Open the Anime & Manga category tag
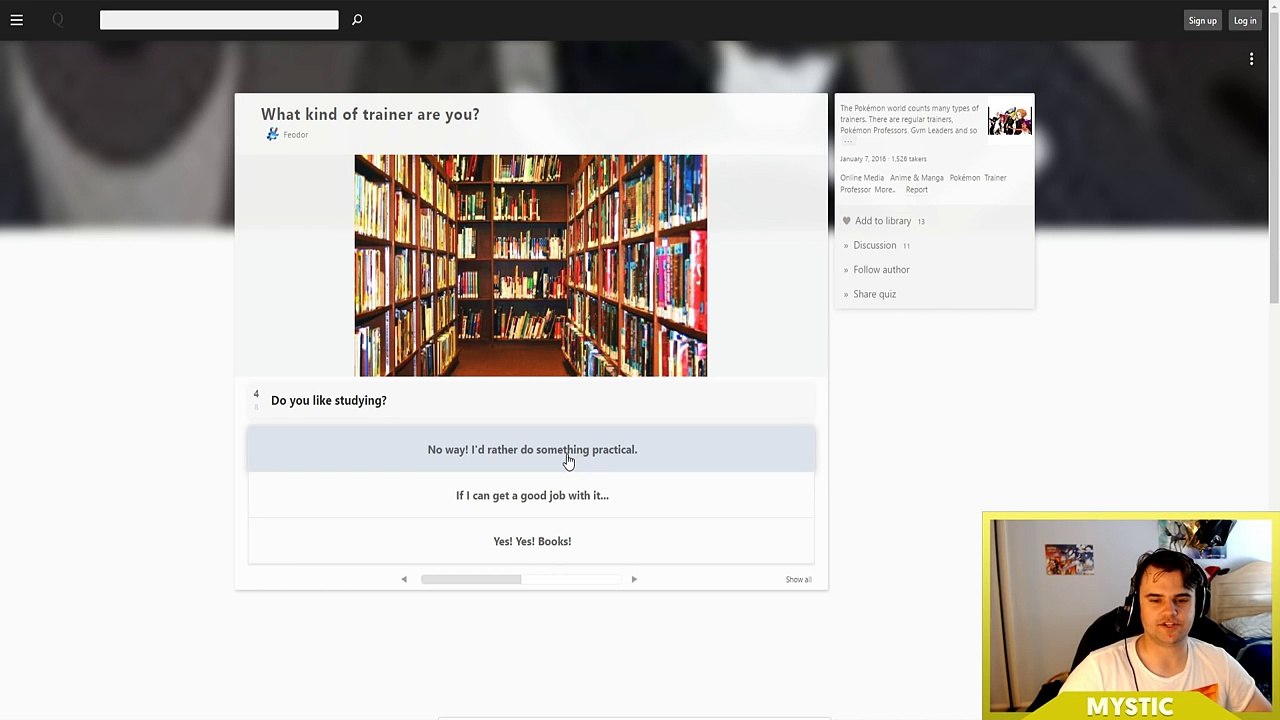 (x=917, y=178)
